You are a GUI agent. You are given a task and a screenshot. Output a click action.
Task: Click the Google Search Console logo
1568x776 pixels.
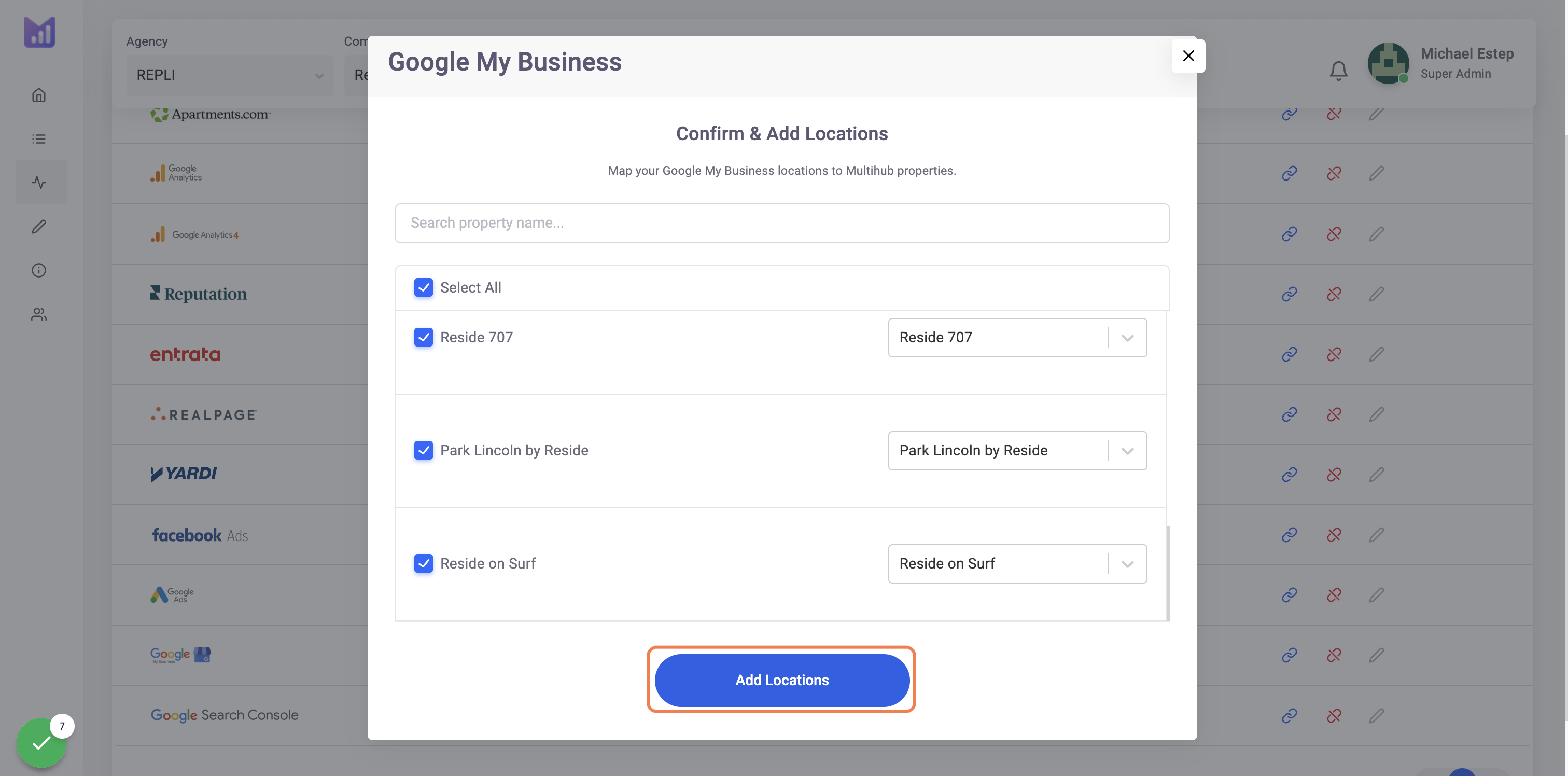225,715
